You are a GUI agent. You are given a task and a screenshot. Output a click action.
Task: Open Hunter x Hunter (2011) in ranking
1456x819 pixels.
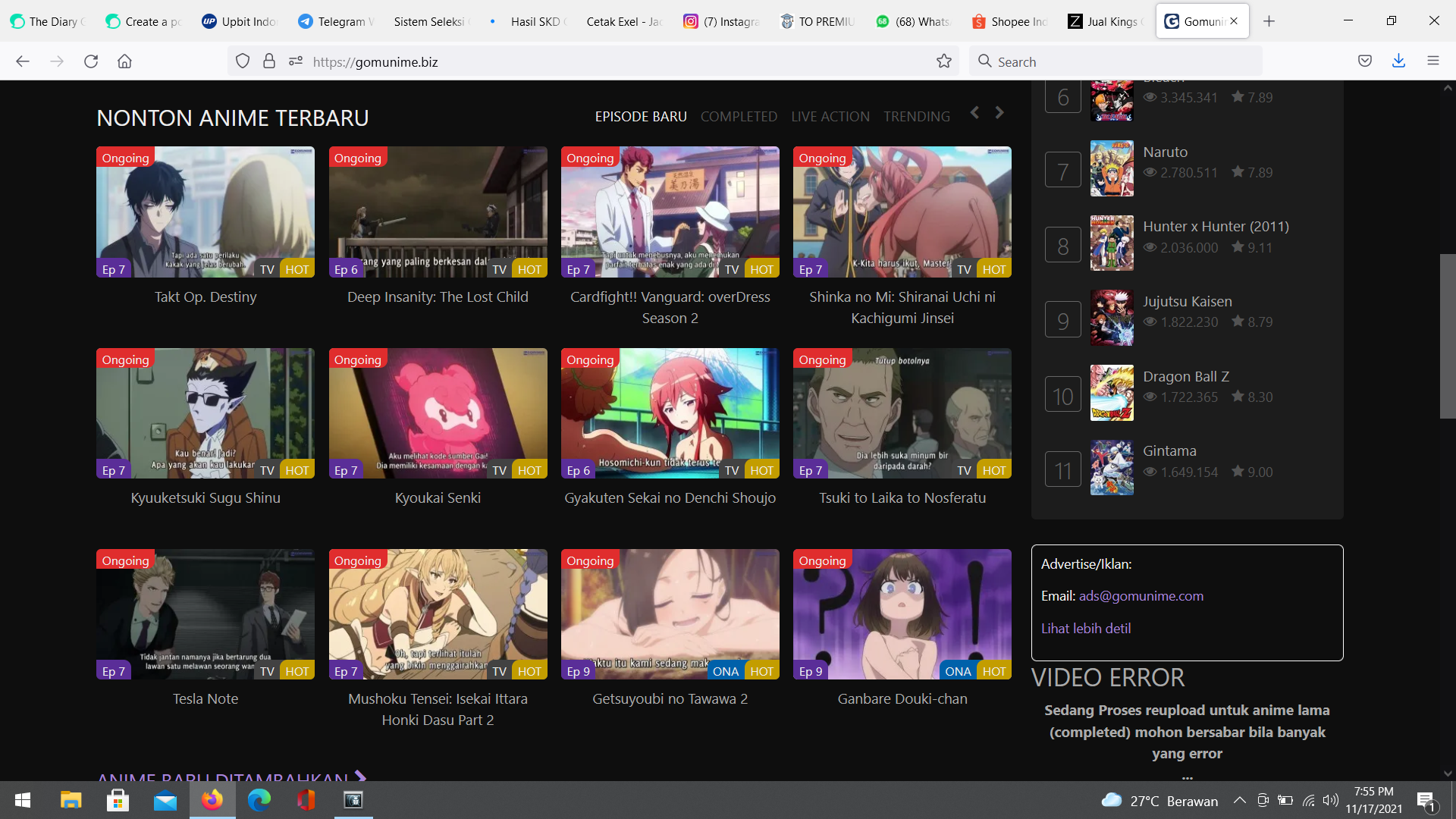tap(1216, 227)
